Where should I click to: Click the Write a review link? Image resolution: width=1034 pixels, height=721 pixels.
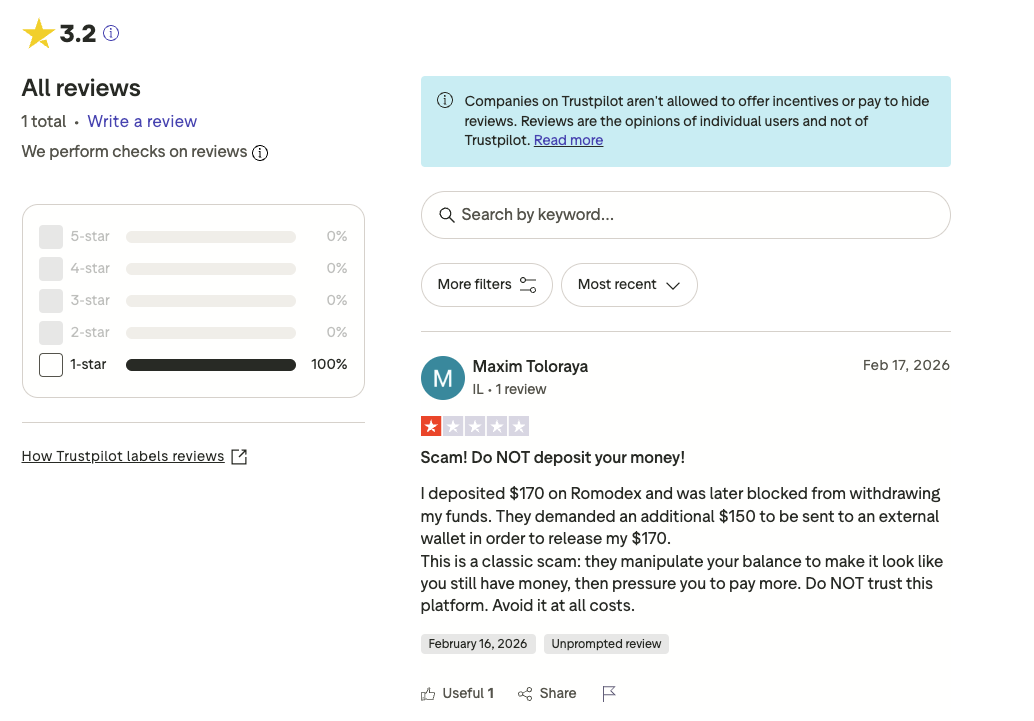pos(142,122)
